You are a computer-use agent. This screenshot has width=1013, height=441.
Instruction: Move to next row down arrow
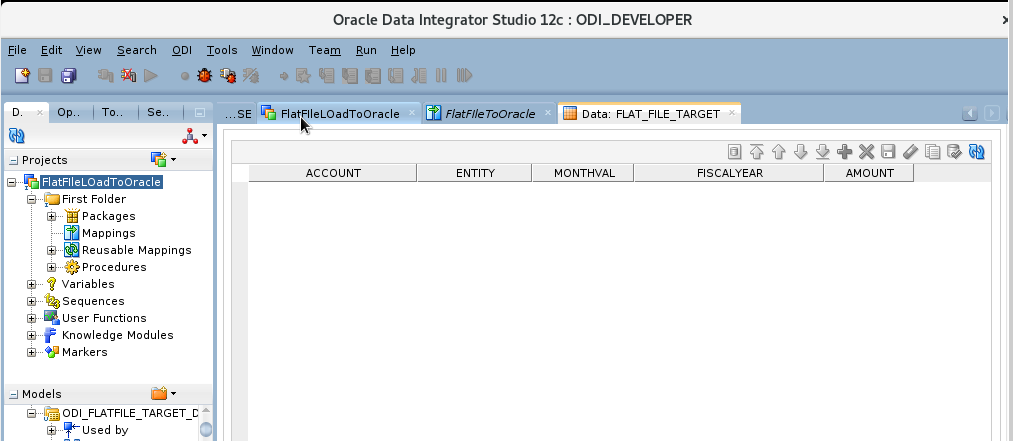click(x=800, y=152)
